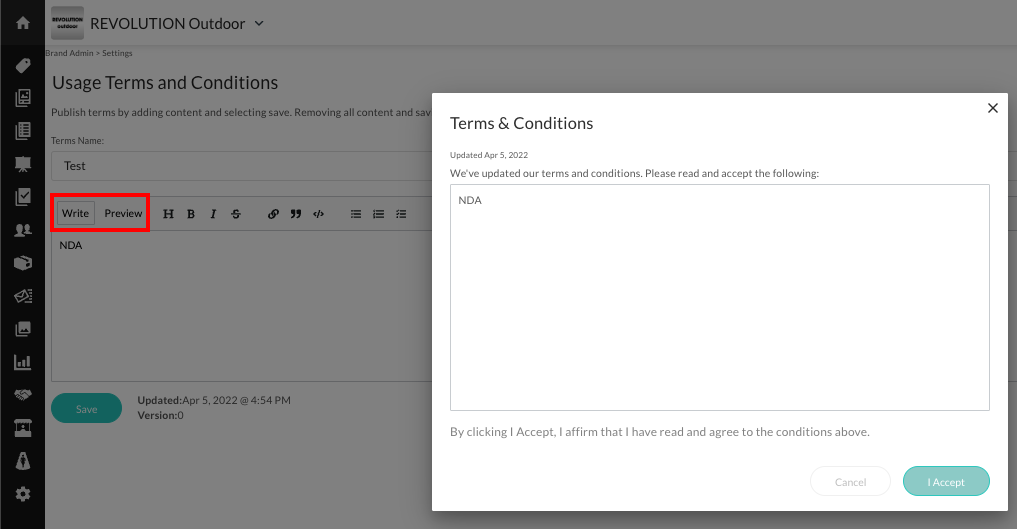Insert a checklist task list
This screenshot has height=529, width=1017.
401,214
